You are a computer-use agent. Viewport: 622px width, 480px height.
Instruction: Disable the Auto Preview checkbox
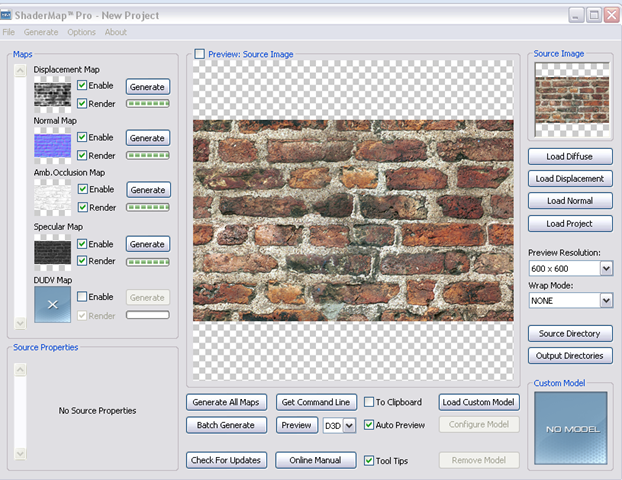pos(369,425)
